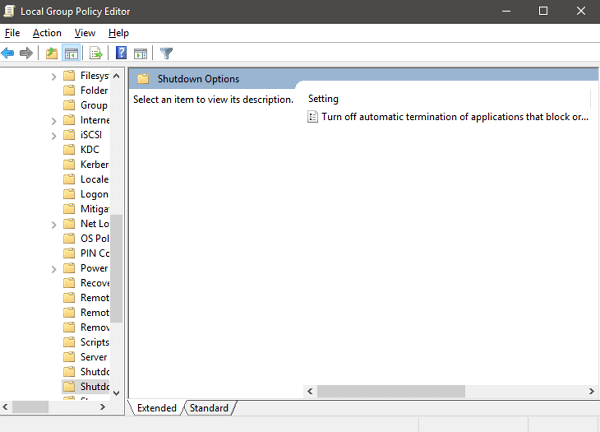Go up one level with folder icon

pos(52,53)
